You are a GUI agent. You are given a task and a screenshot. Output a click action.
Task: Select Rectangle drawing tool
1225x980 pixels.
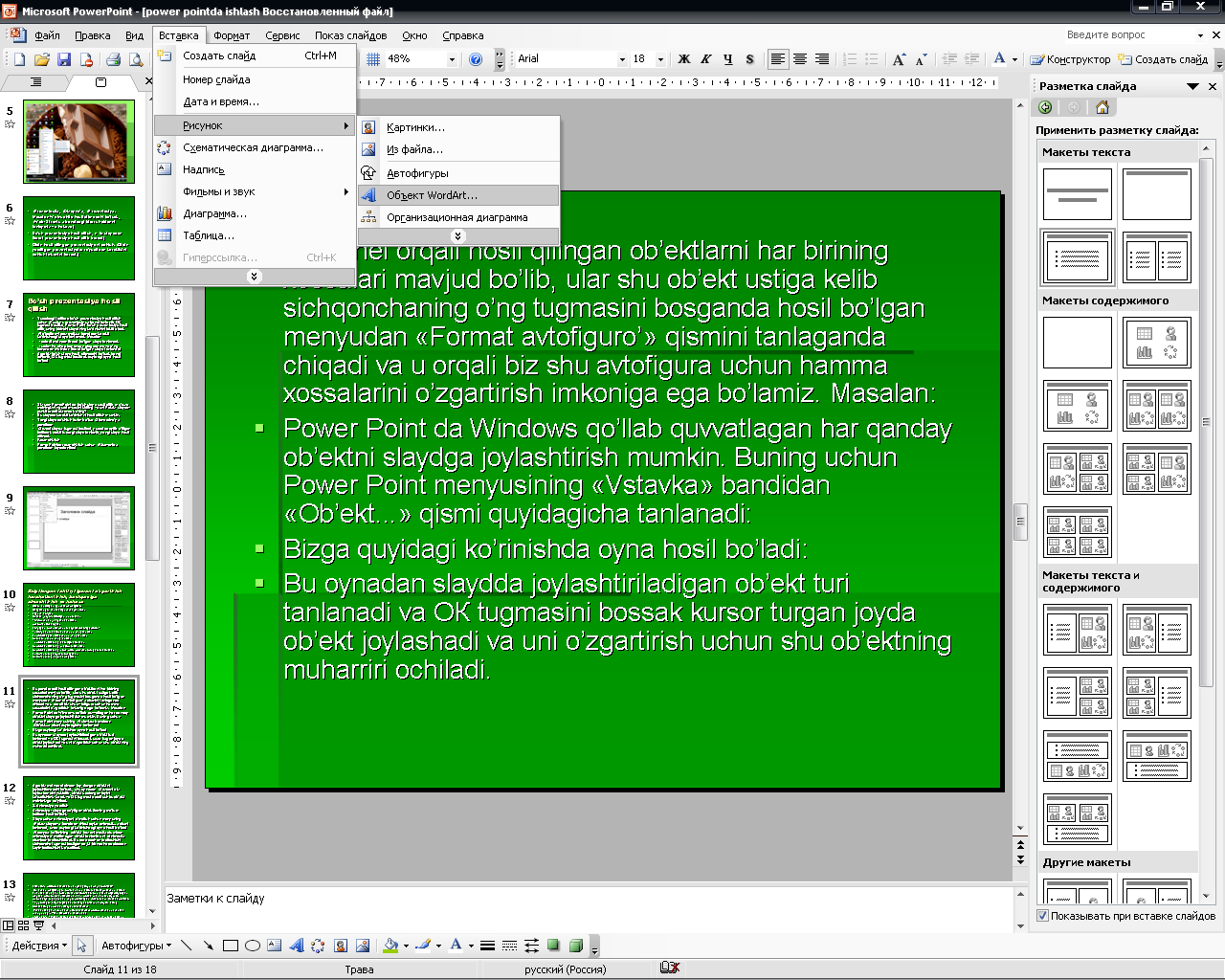tap(231, 946)
